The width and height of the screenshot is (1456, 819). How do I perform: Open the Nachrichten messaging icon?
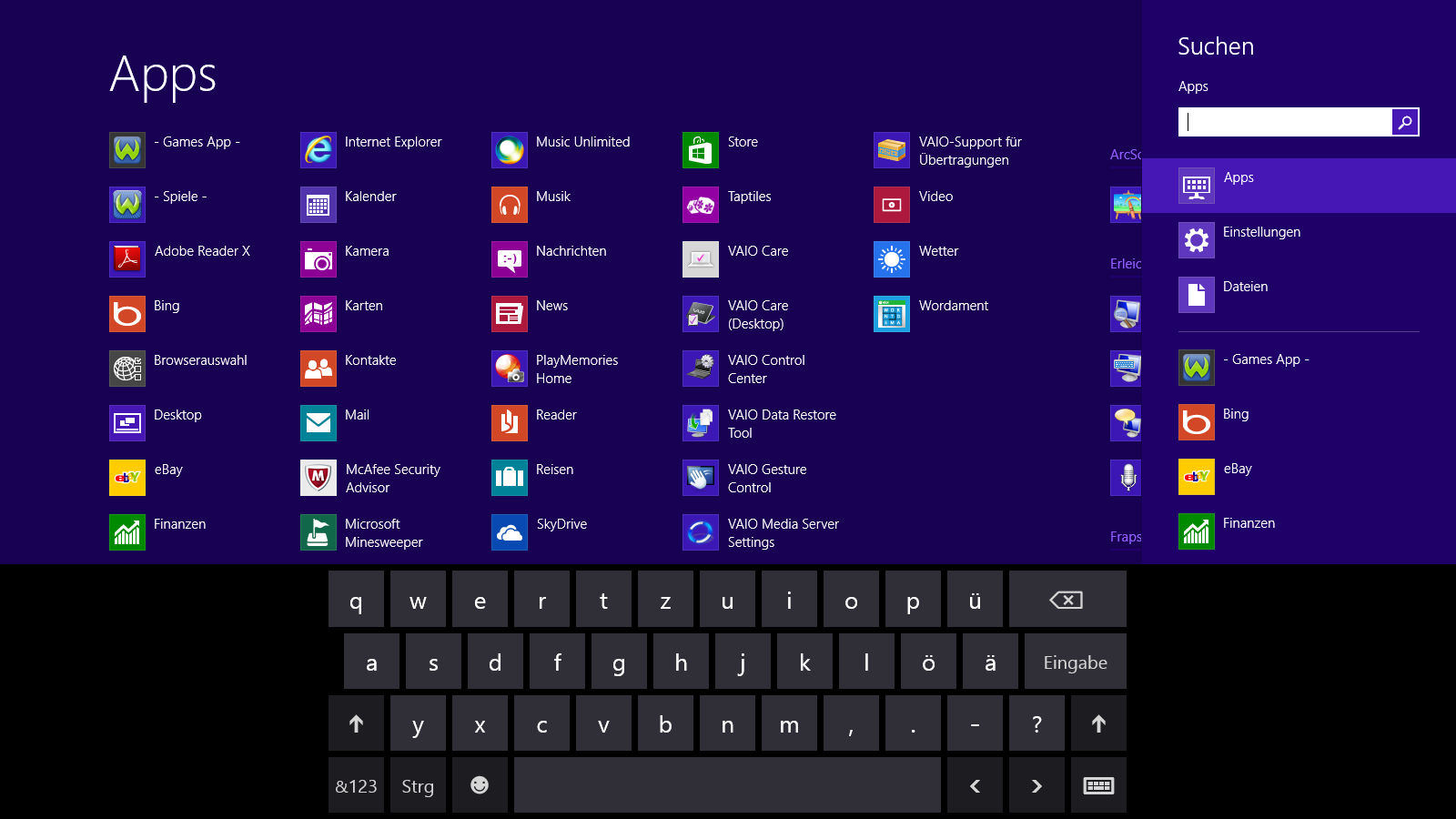[510, 259]
